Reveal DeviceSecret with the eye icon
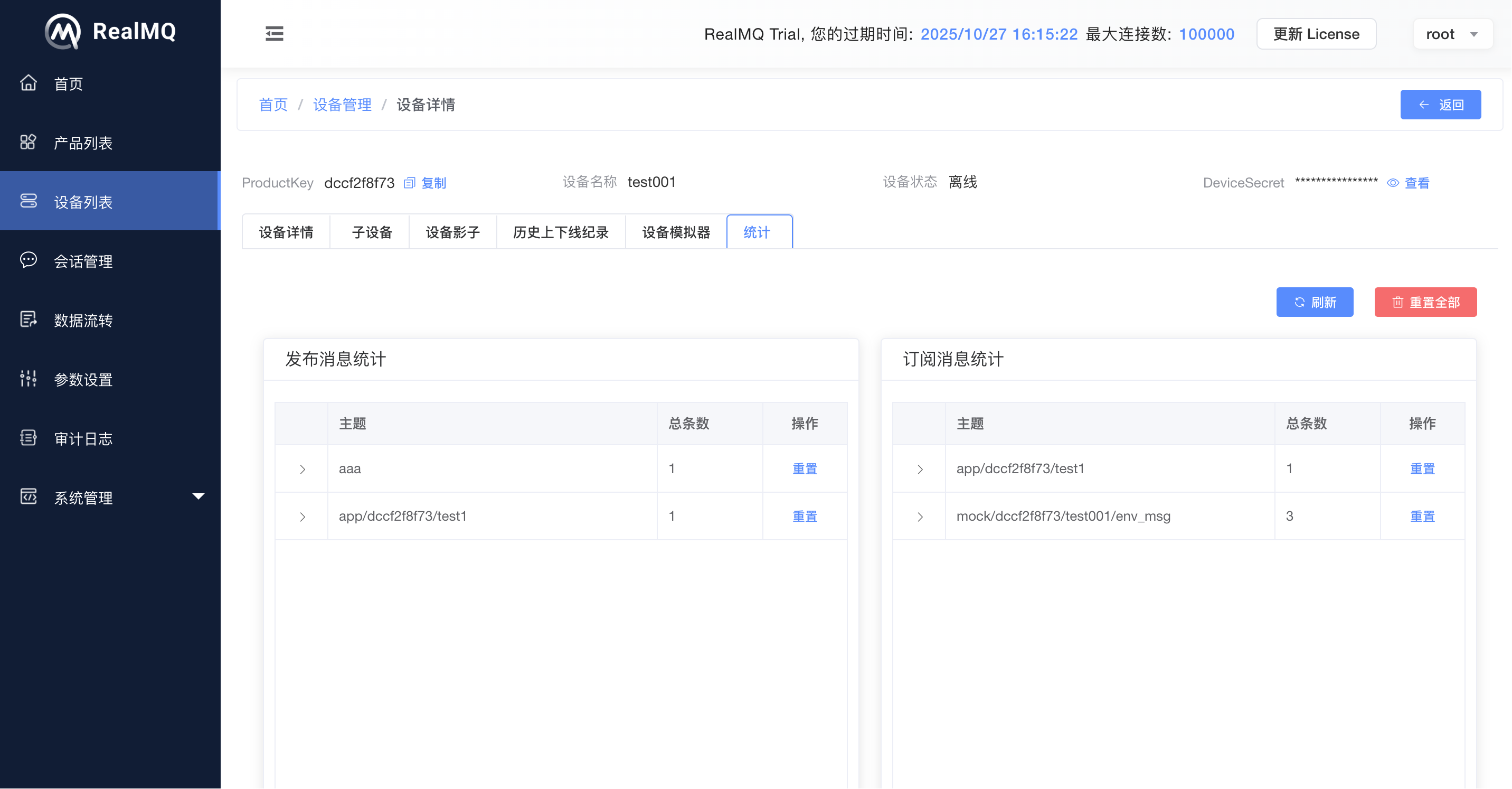Screen dimensions: 1512x789 click(x=1392, y=183)
